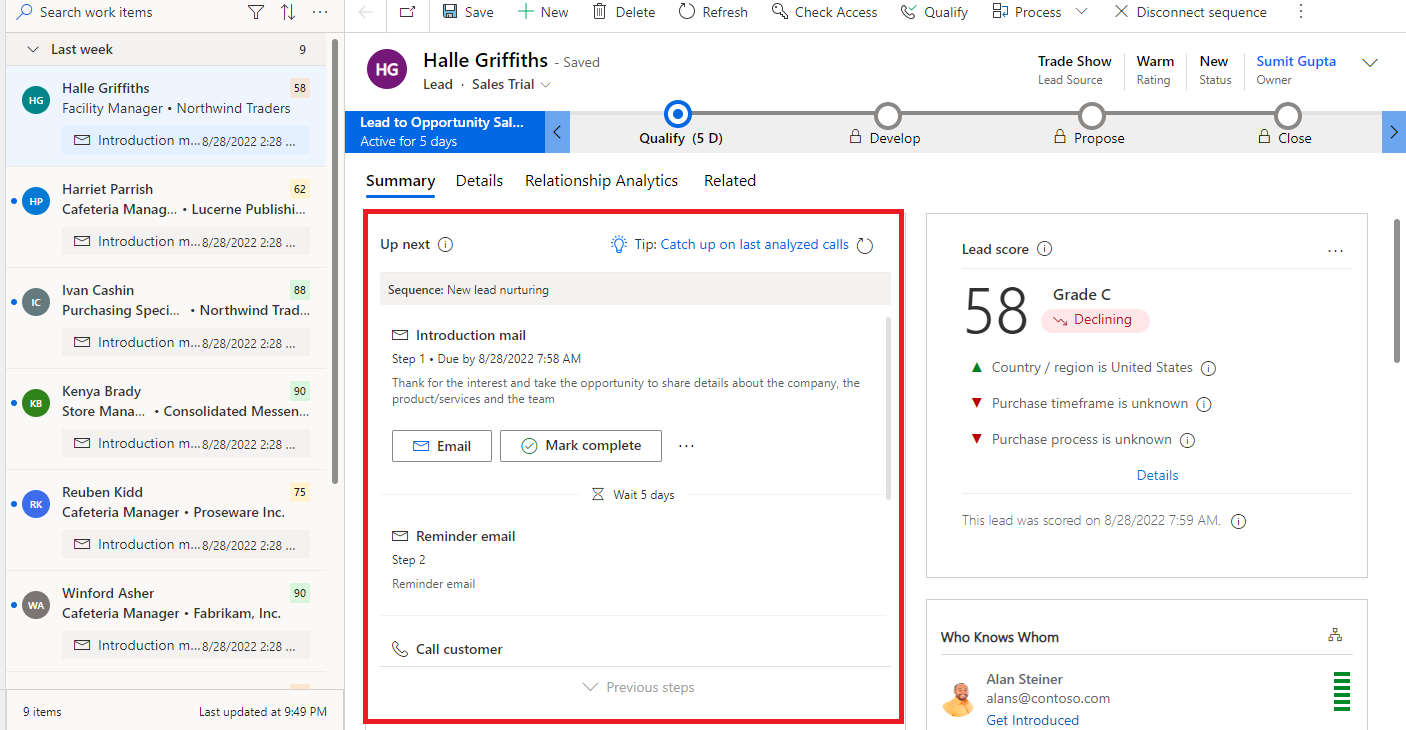This screenshot has width=1406, height=730.
Task: Collapse the Last week group
Action: pyautogui.click(x=33, y=48)
